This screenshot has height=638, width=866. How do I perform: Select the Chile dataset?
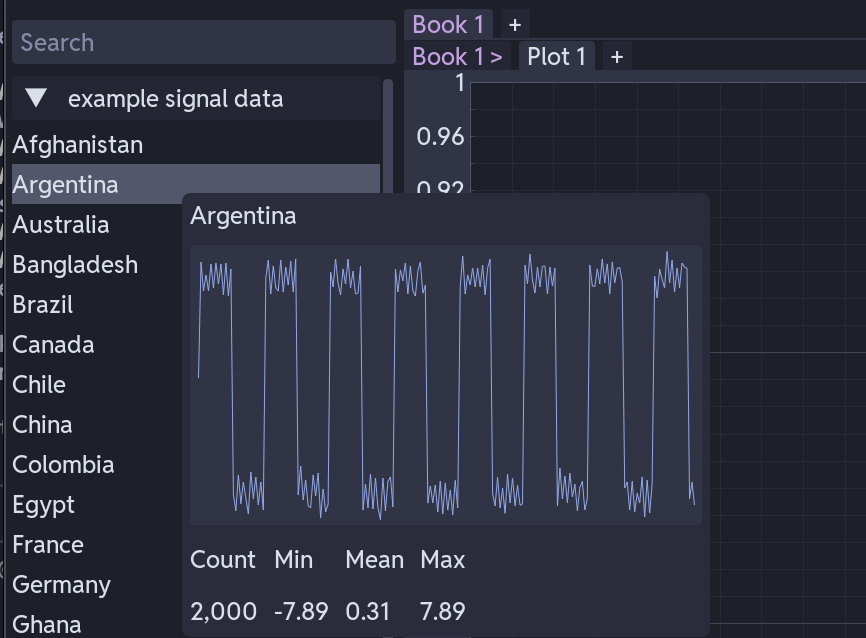(x=36, y=384)
